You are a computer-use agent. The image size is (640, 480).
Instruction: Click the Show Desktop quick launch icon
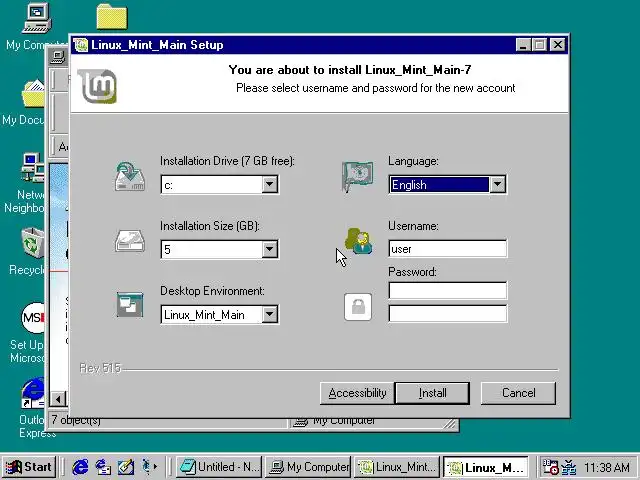[x=126, y=467]
